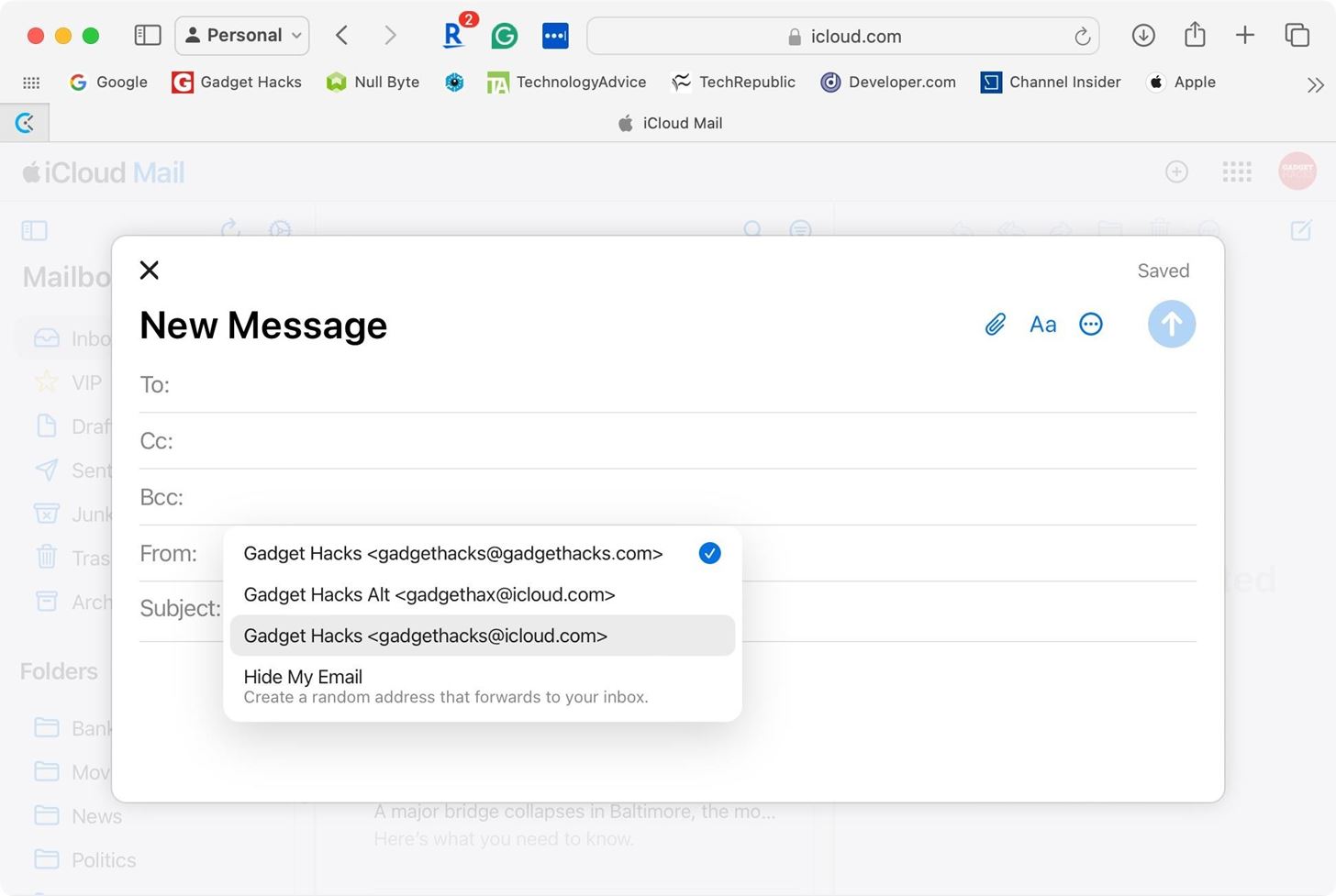Close the New Message window with X

click(x=150, y=270)
